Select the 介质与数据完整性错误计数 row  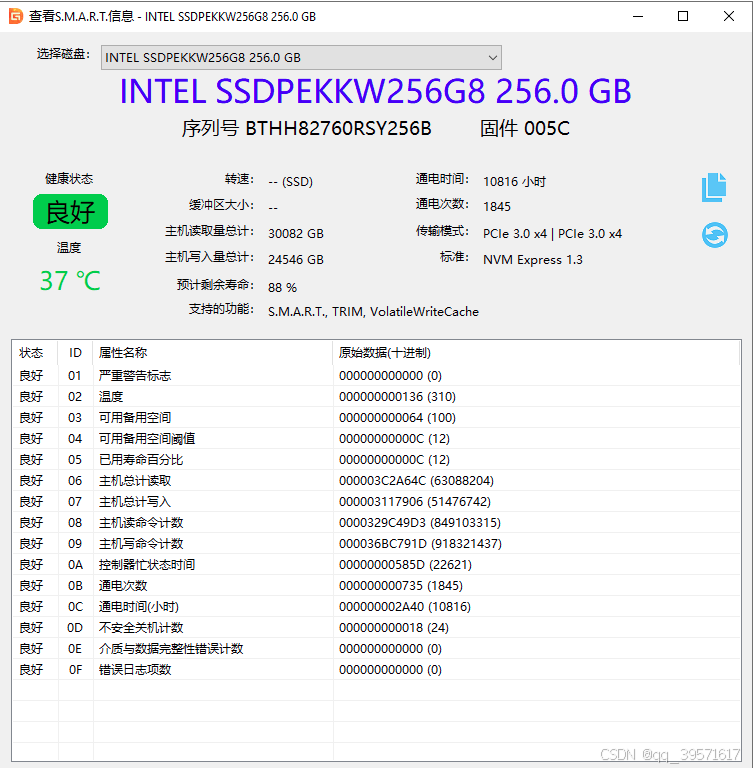coord(376,649)
